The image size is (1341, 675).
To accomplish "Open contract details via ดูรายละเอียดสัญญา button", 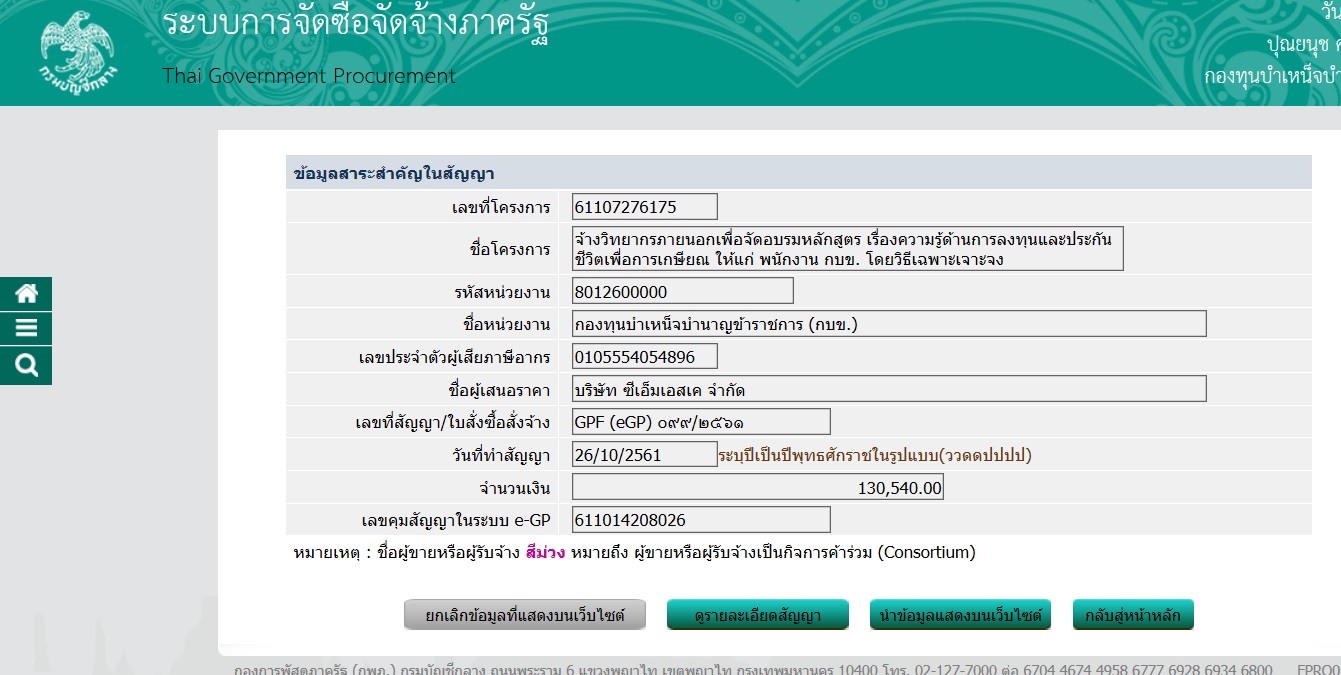I will click(x=757, y=615).
